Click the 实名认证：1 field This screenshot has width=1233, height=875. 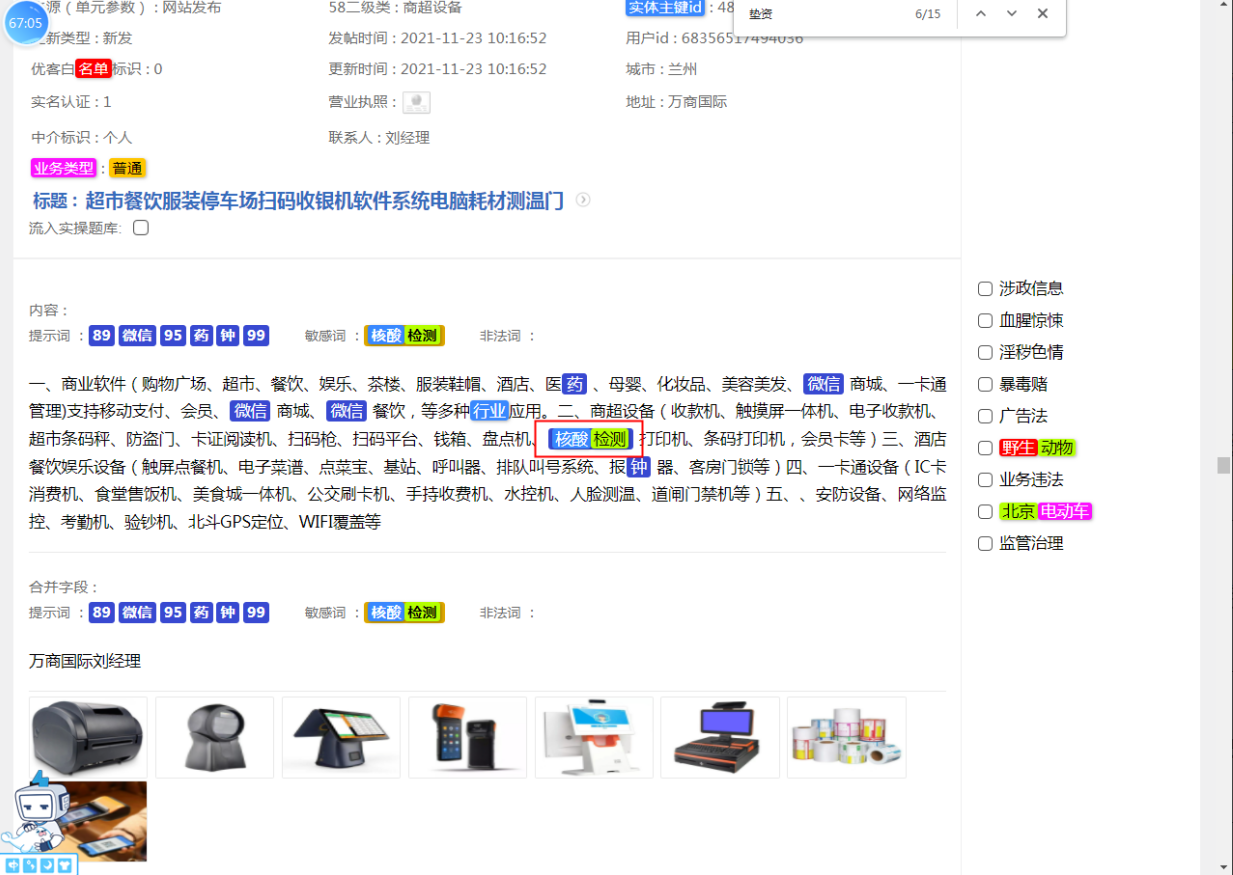tap(72, 102)
